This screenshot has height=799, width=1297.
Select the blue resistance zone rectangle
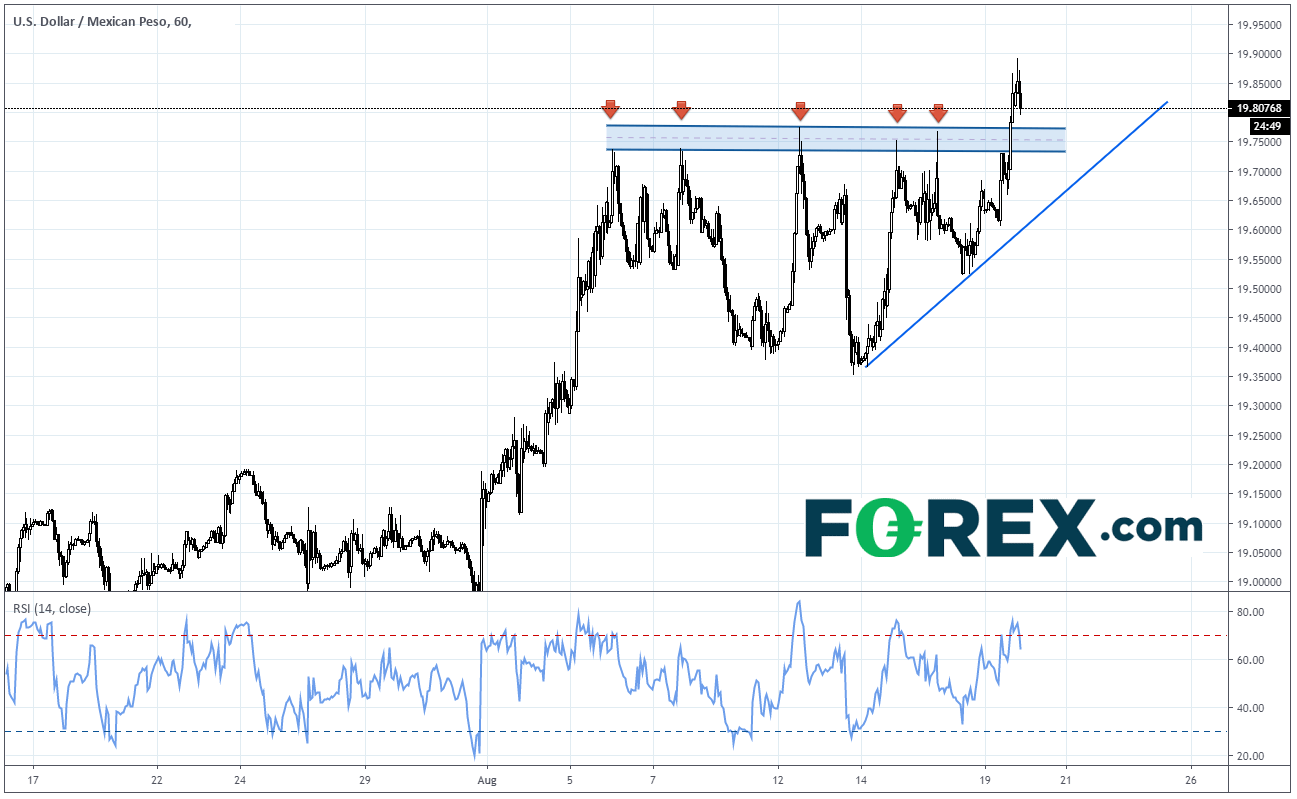tap(837, 139)
